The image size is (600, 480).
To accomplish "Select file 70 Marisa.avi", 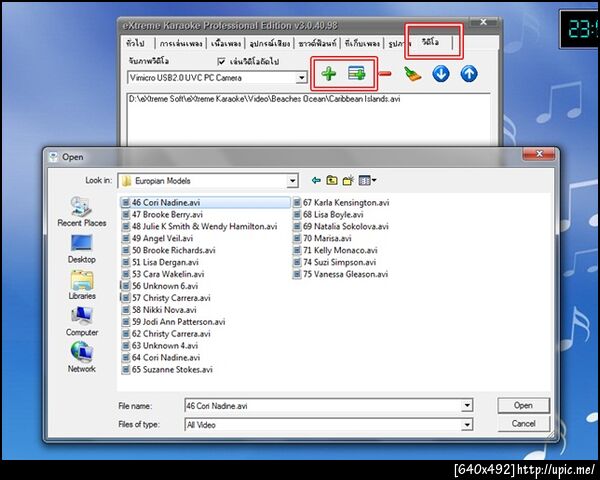I will (x=322, y=238).
